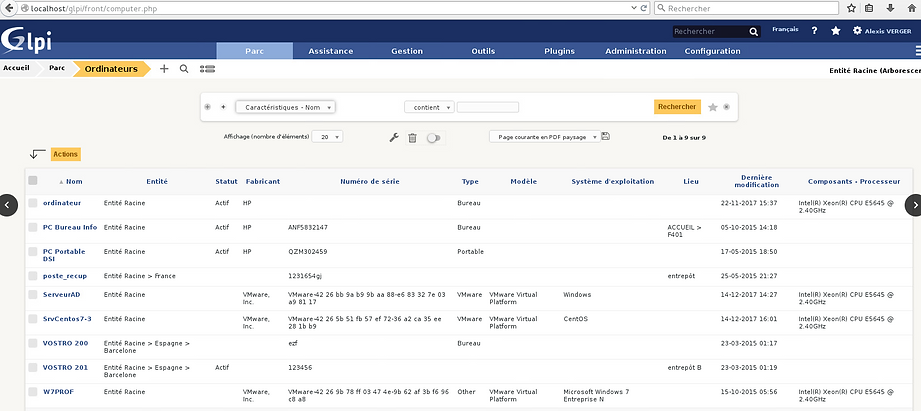Click in the GLPI header Rechercher field
This screenshot has height=411, width=921.
(x=710, y=32)
